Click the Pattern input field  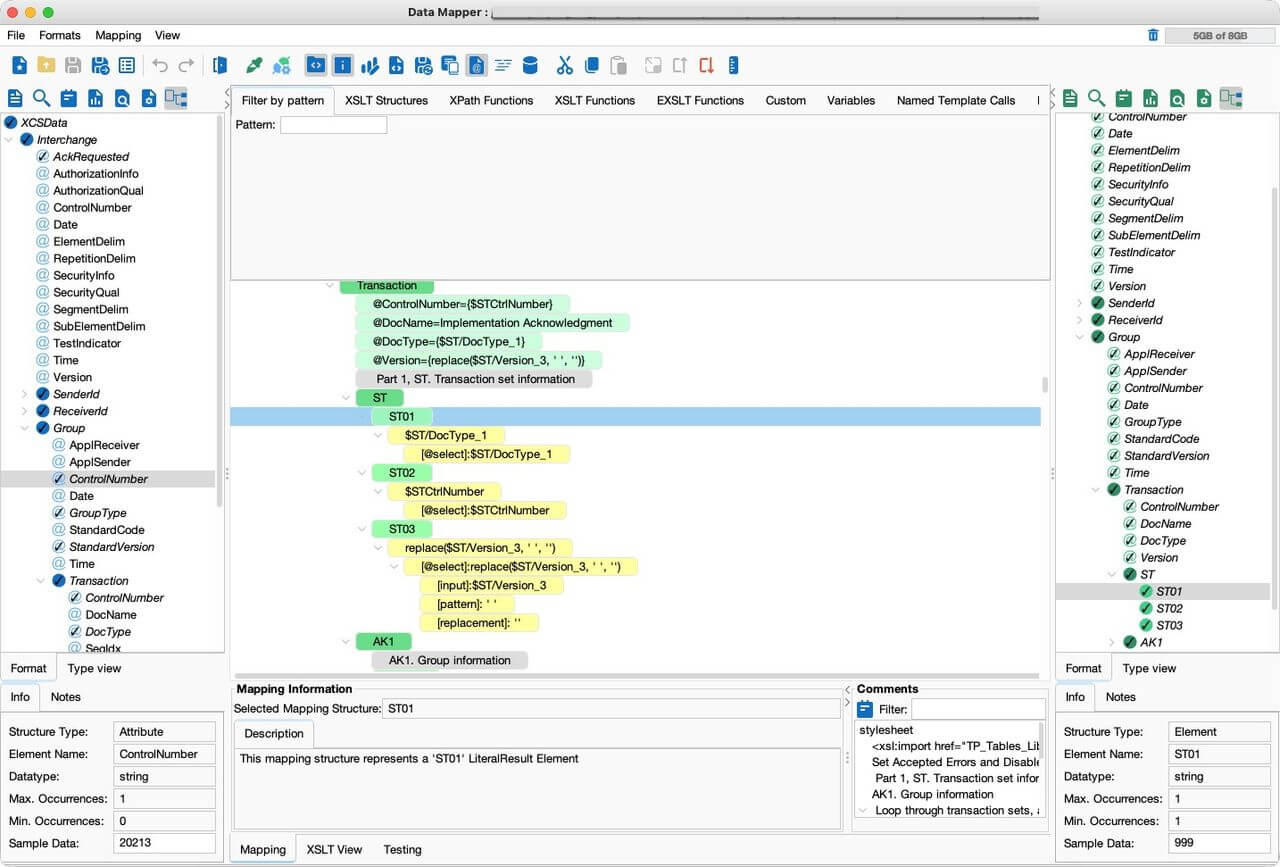click(333, 125)
